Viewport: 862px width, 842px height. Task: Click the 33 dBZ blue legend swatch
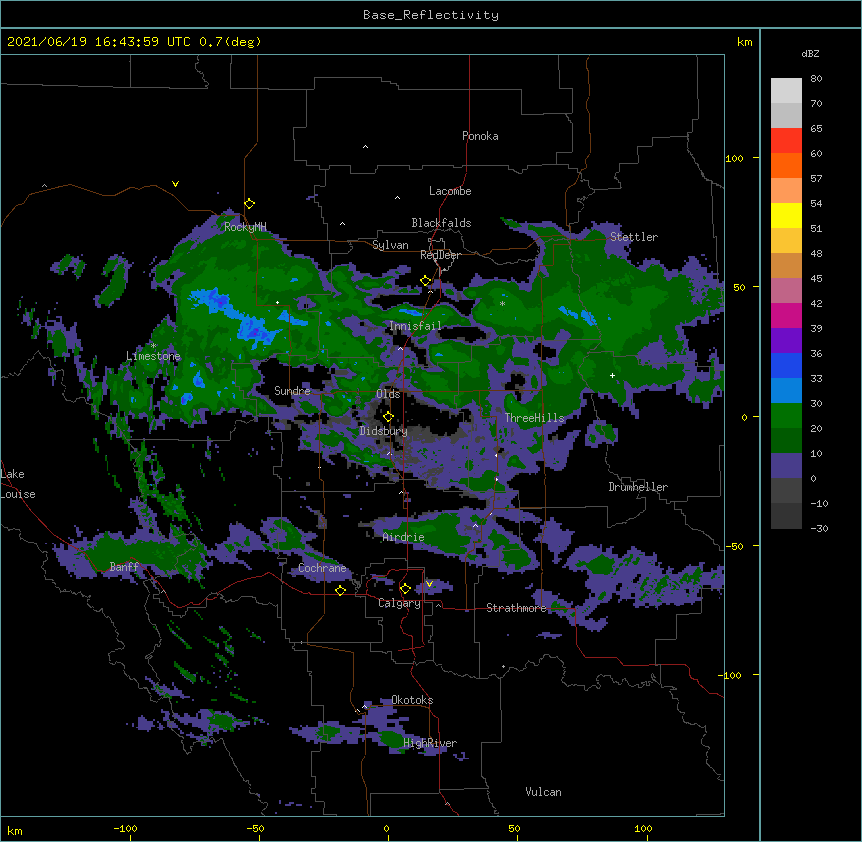coord(786,365)
